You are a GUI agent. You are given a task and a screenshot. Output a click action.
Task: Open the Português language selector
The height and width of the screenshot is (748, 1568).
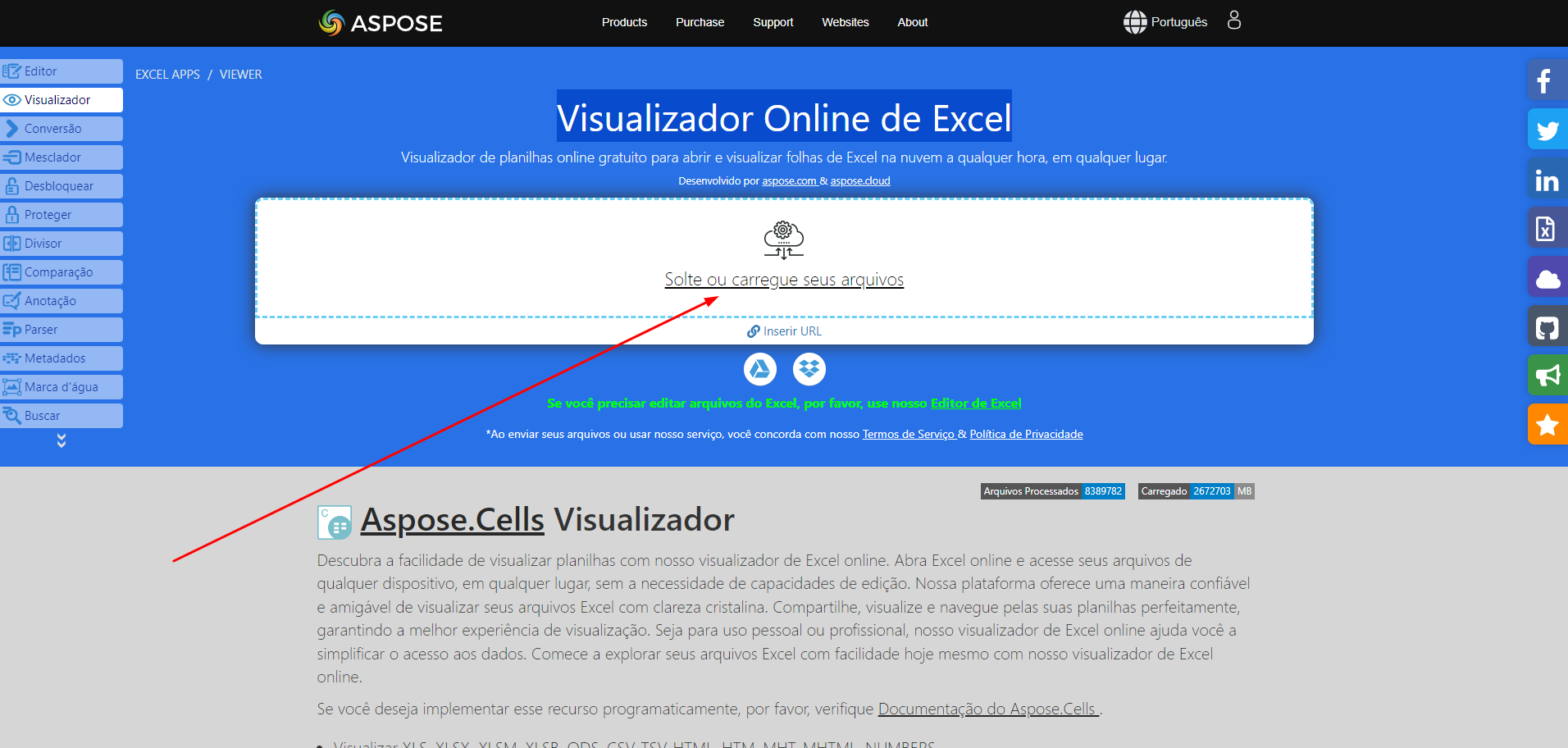pyautogui.click(x=1168, y=22)
